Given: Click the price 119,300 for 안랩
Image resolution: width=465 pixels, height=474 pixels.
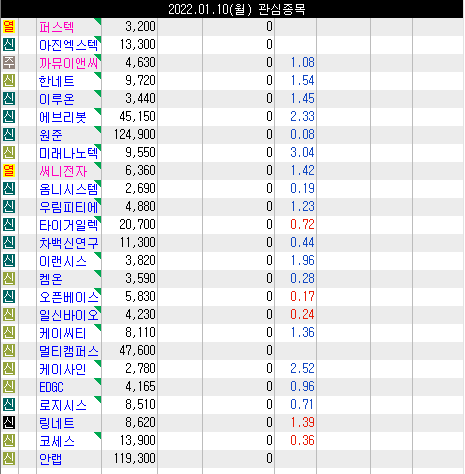Looking at the screenshot, I should click(x=135, y=459).
